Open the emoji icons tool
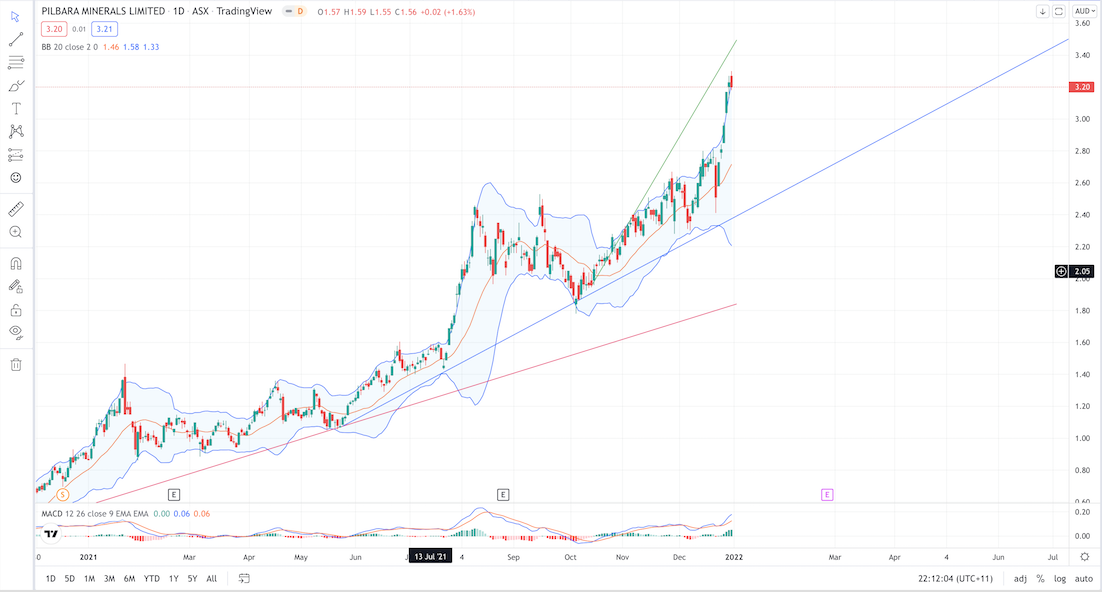1102x592 pixels. tap(15, 178)
